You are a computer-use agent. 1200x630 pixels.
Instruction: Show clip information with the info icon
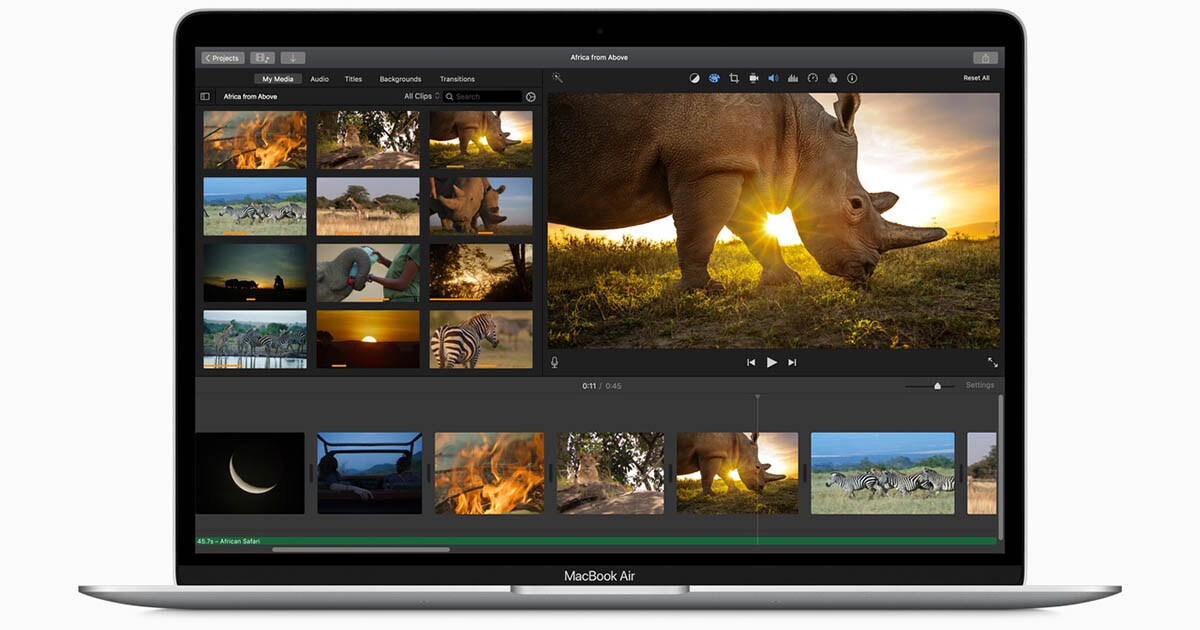(x=852, y=78)
